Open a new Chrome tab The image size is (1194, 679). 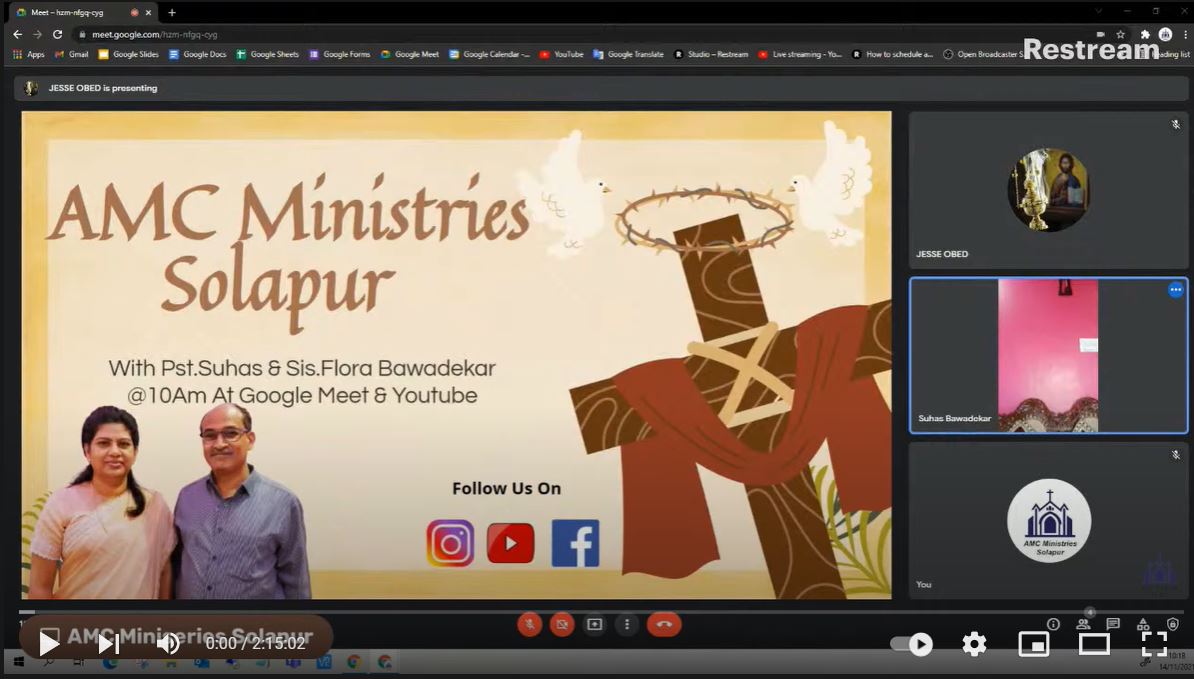172,13
